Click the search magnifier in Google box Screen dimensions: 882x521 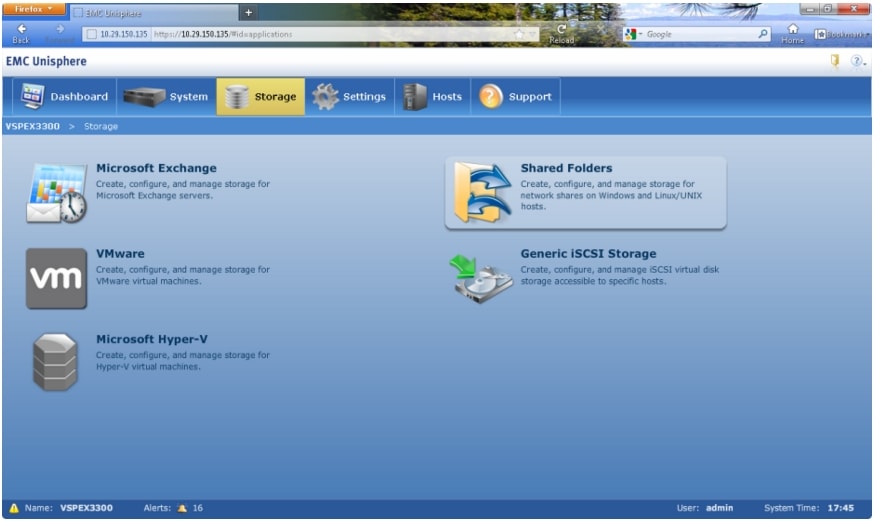[x=763, y=34]
